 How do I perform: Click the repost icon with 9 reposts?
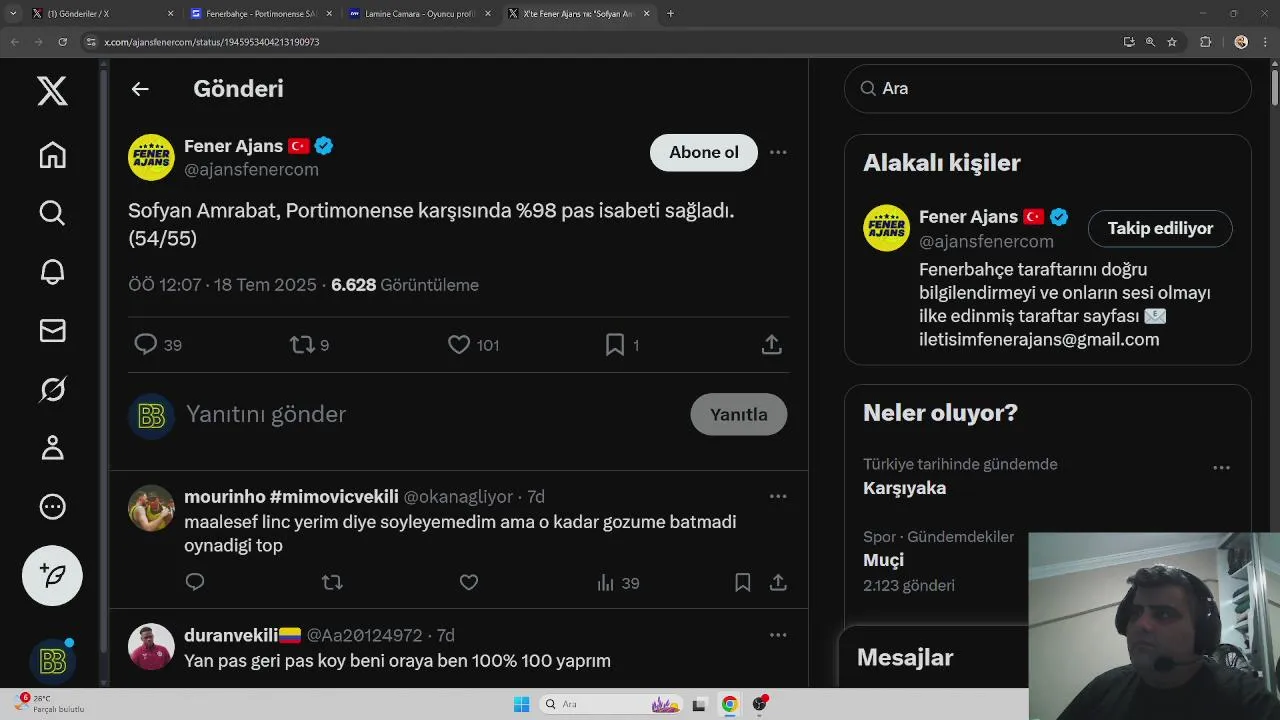pos(301,345)
